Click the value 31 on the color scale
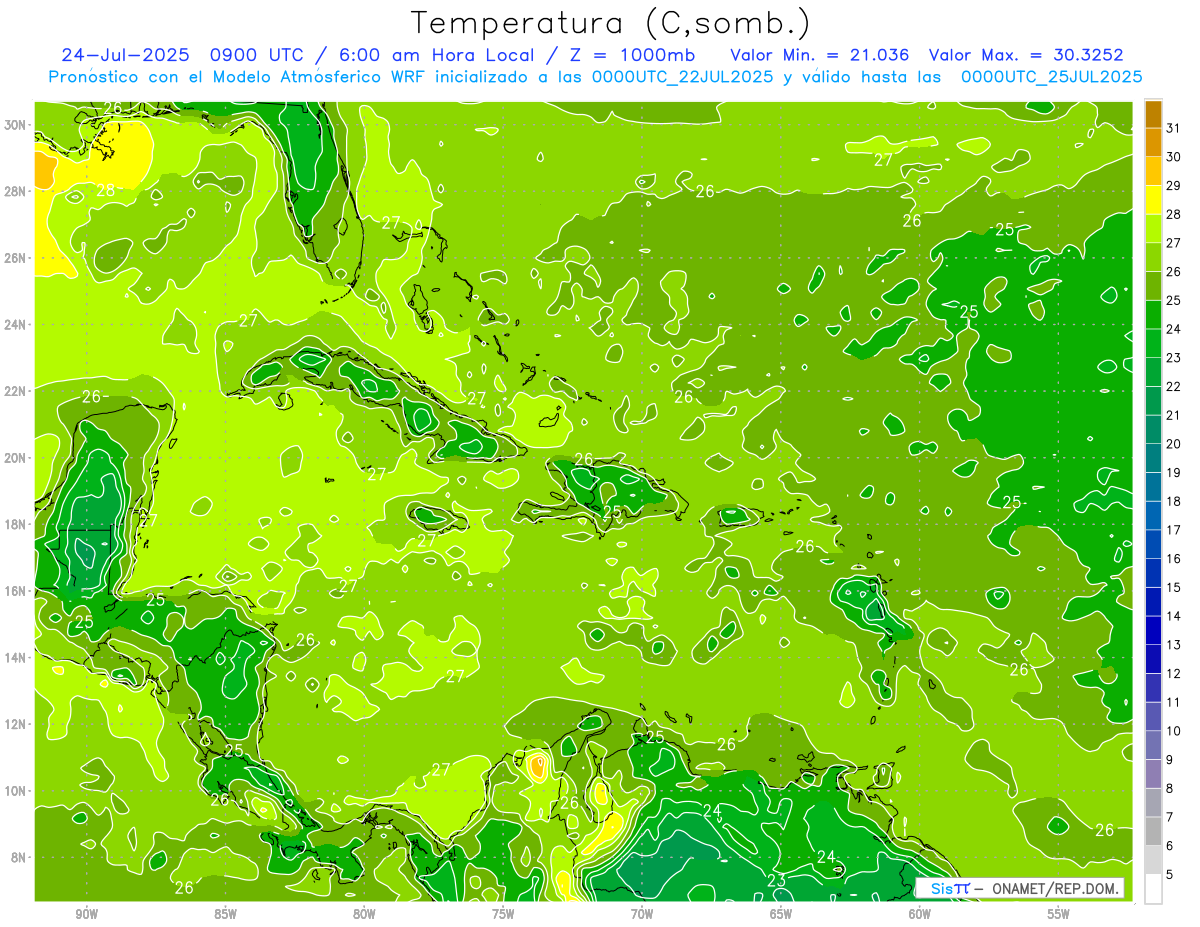Viewport: 1200px width, 927px height. click(1174, 128)
